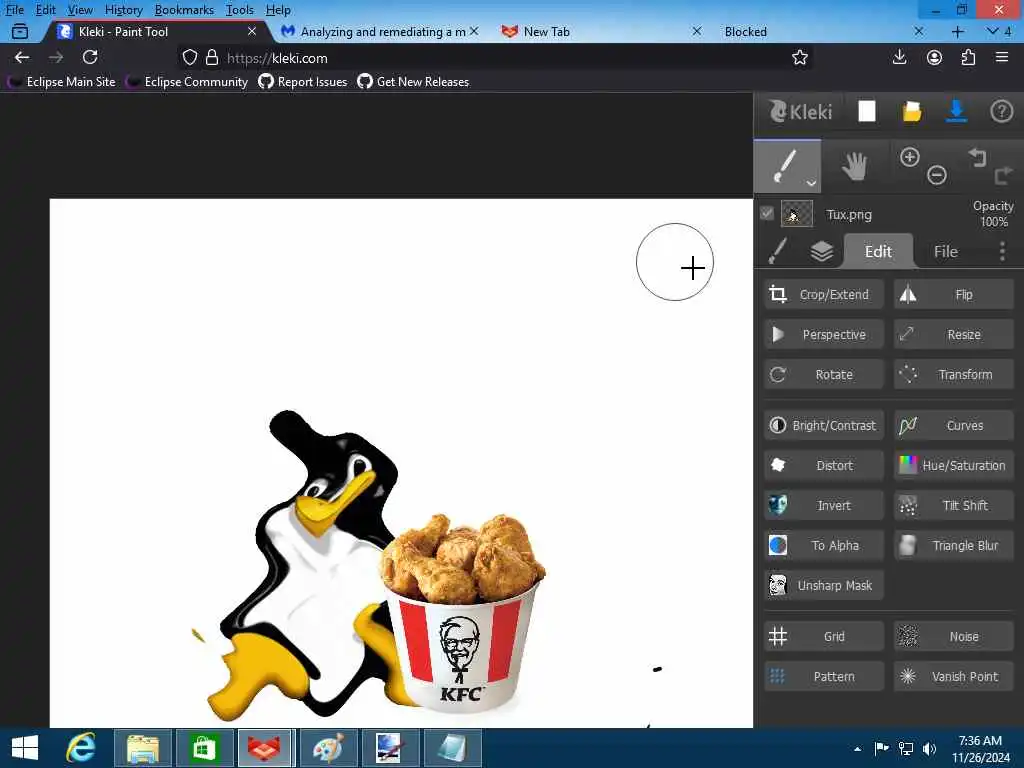Open Report Issues bookmark
1024x768 pixels.
(x=303, y=82)
